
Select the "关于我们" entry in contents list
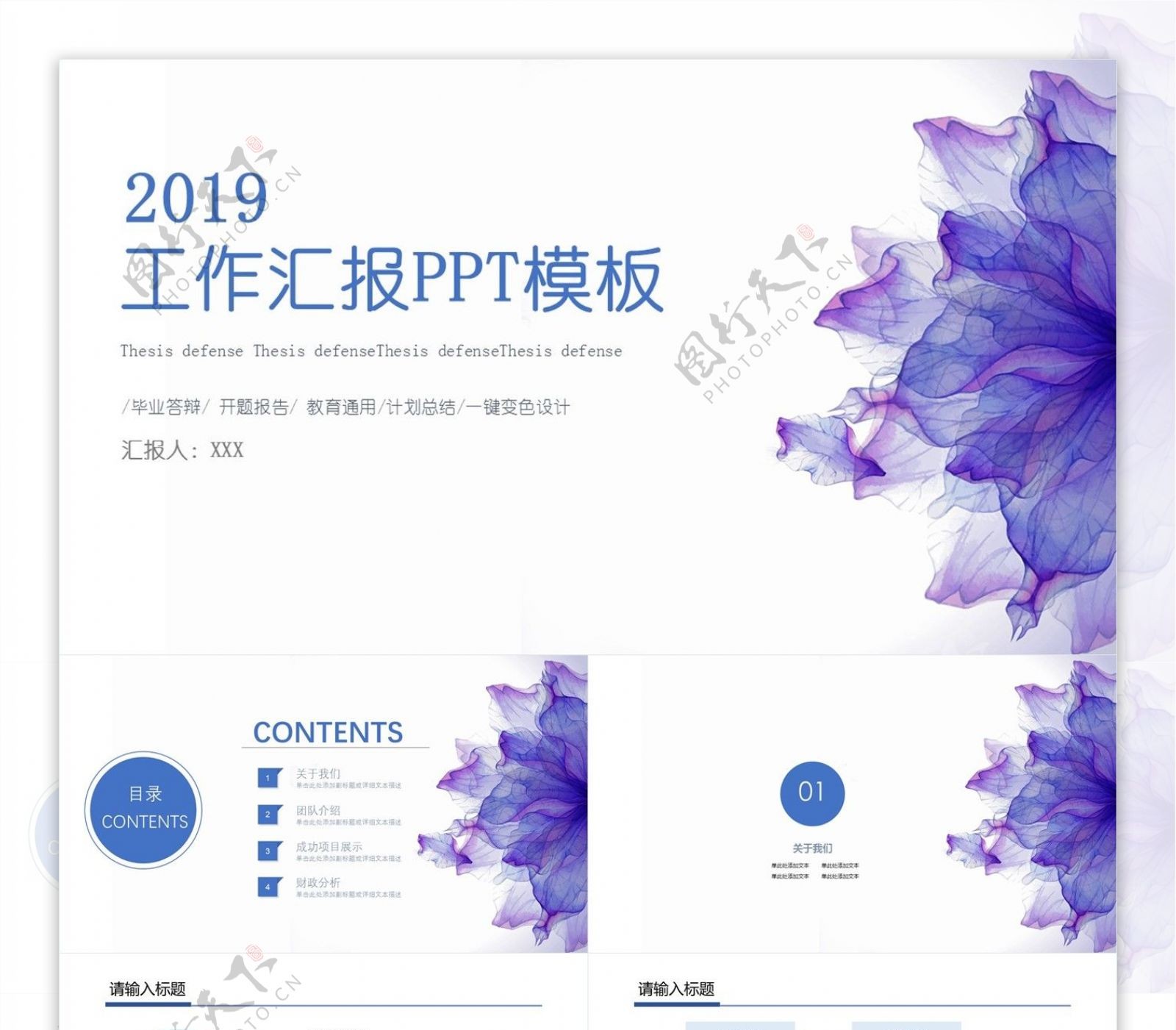[318, 773]
